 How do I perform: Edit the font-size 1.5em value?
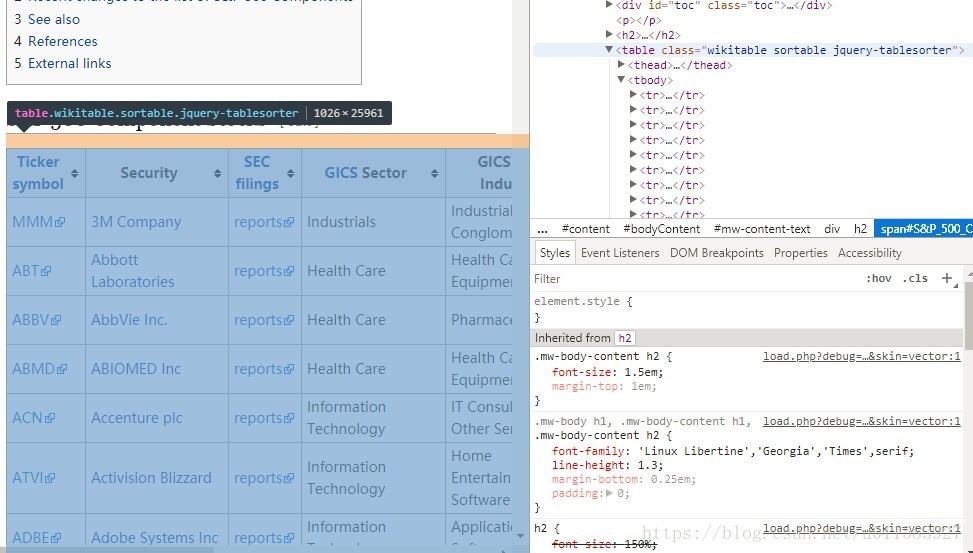click(x=641, y=372)
